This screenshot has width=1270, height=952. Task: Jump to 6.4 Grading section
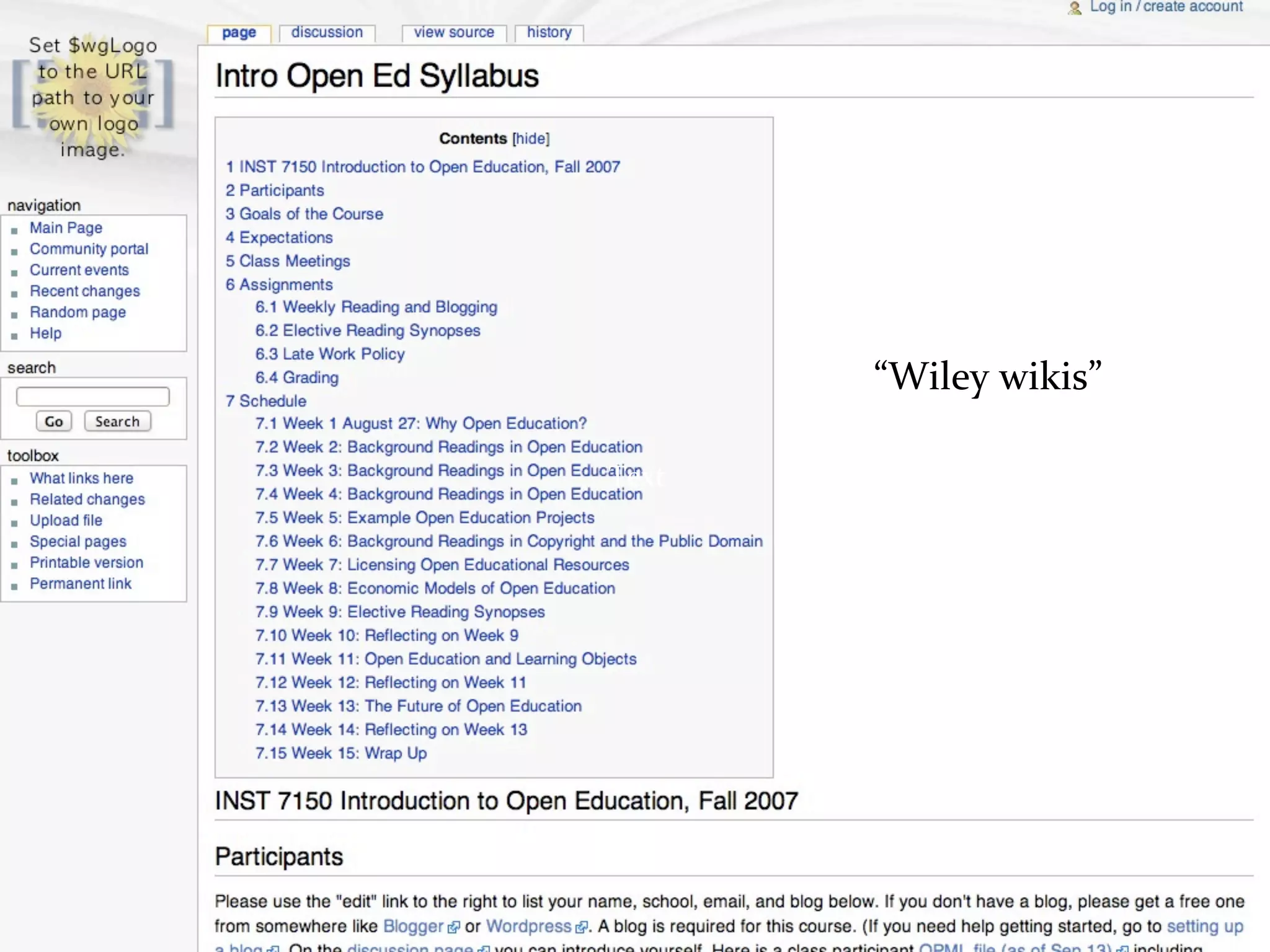tap(297, 377)
